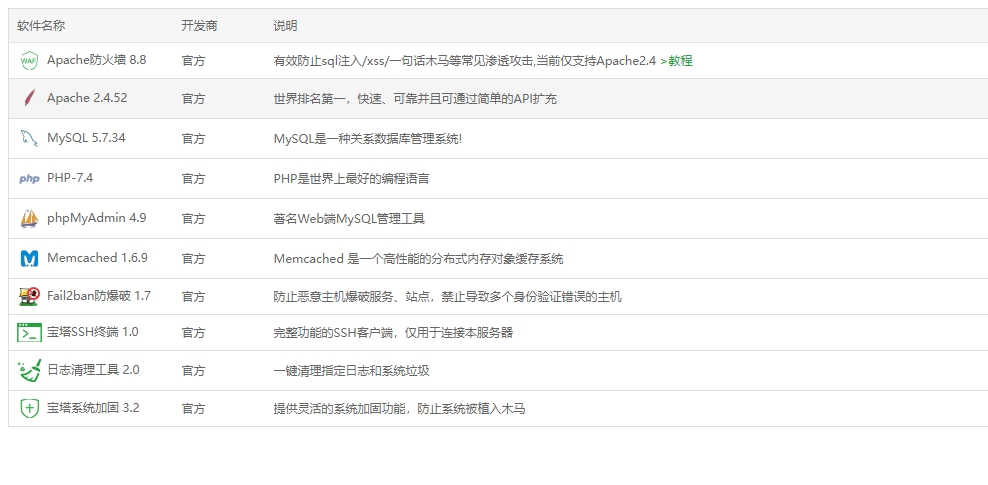Click 官方 in the Fail2ban防爆破 row

[x=193, y=296]
